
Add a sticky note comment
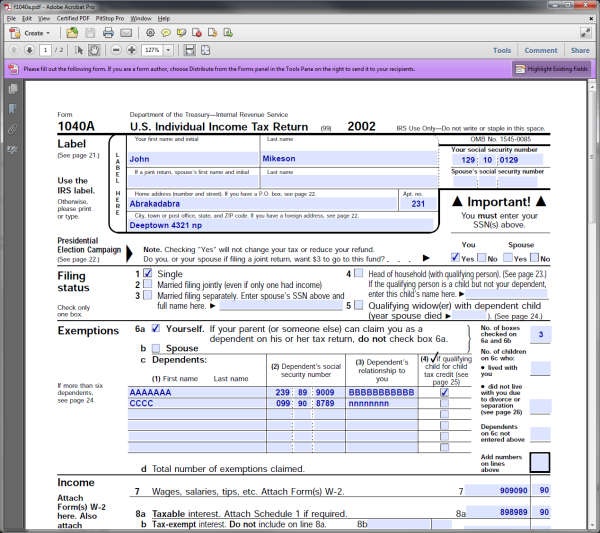pyautogui.click(x=166, y=33)
